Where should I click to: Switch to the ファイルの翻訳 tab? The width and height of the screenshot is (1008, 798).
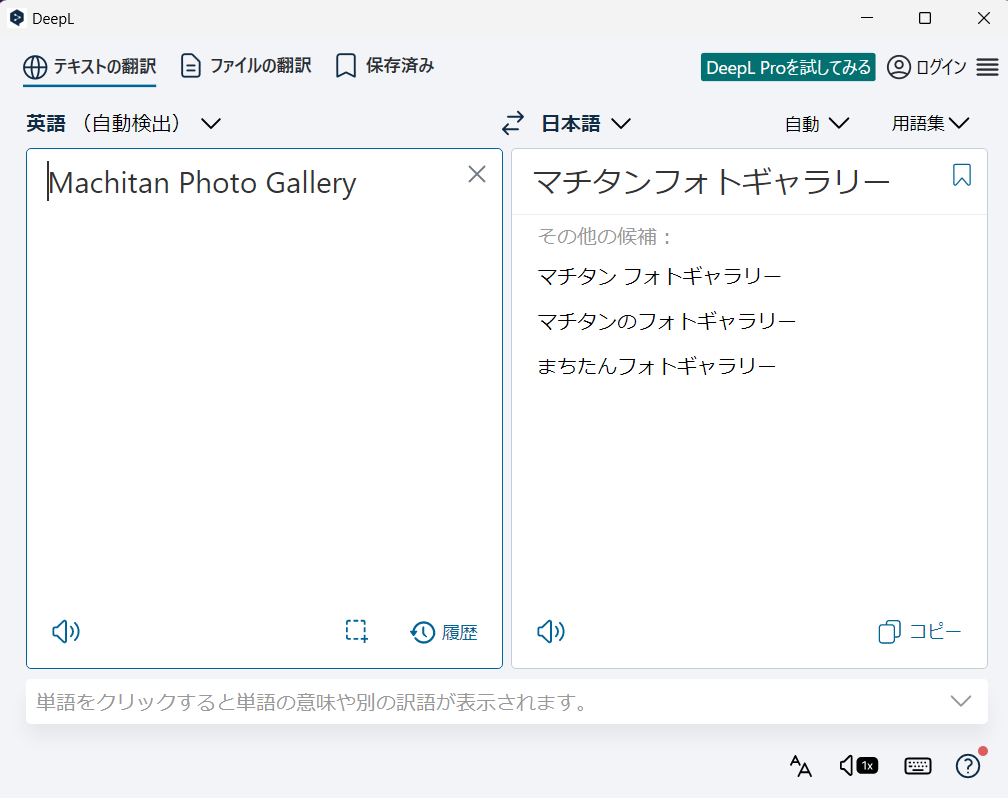click(246, 66)
